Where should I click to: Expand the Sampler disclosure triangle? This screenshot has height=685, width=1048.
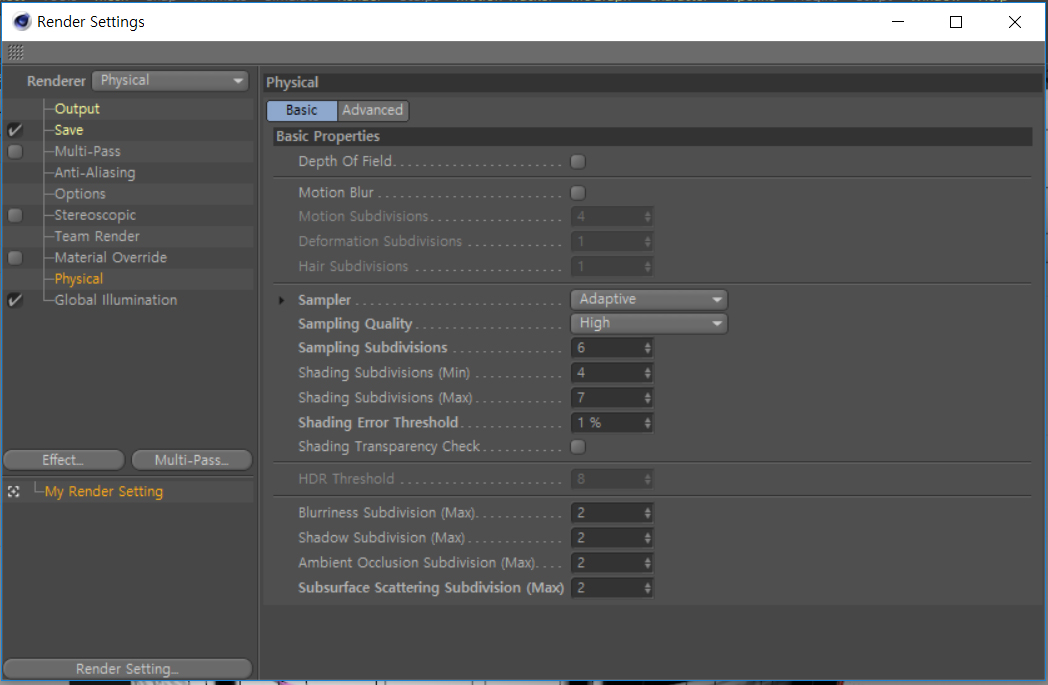[281, 301]
